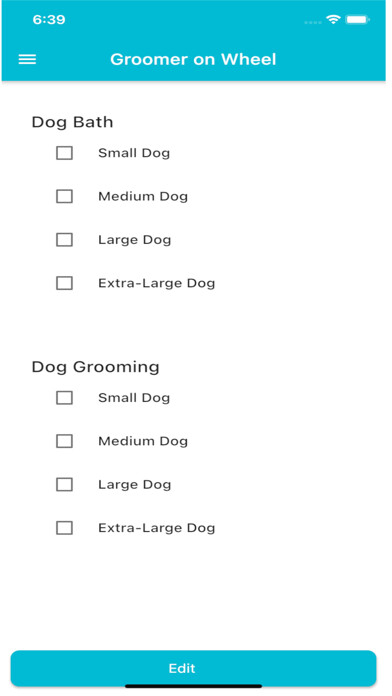Image resolution: width=392 pixels, height=696 pixels.
Task: Tap the 6:39 clock in status bar
Action: [49, 20]
